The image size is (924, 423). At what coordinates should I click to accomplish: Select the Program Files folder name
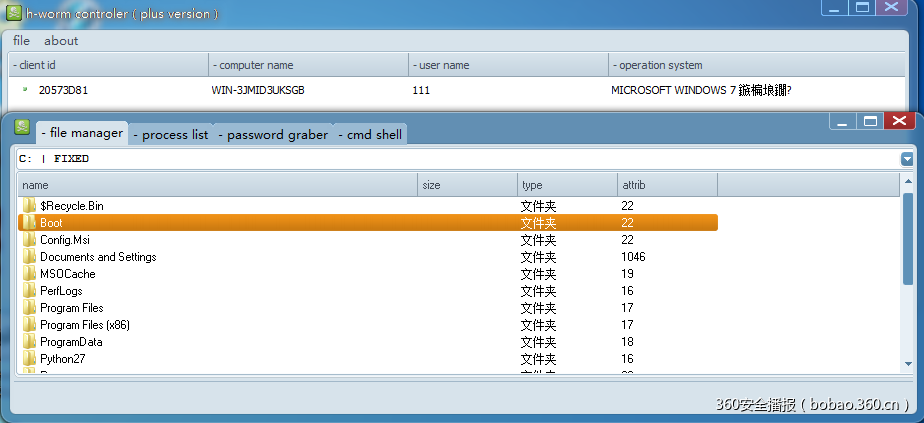click(x=72, y=308)
